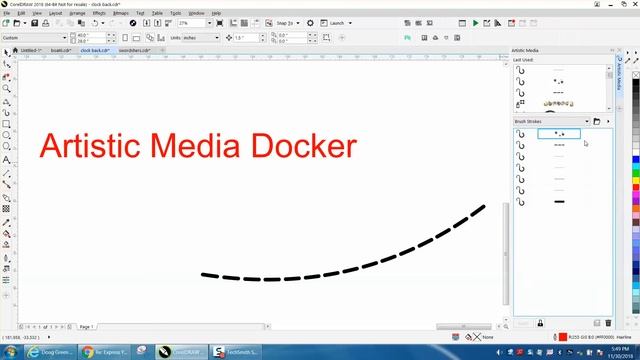Toggle the lock icon in Artistic Media docker

(540, 323)
